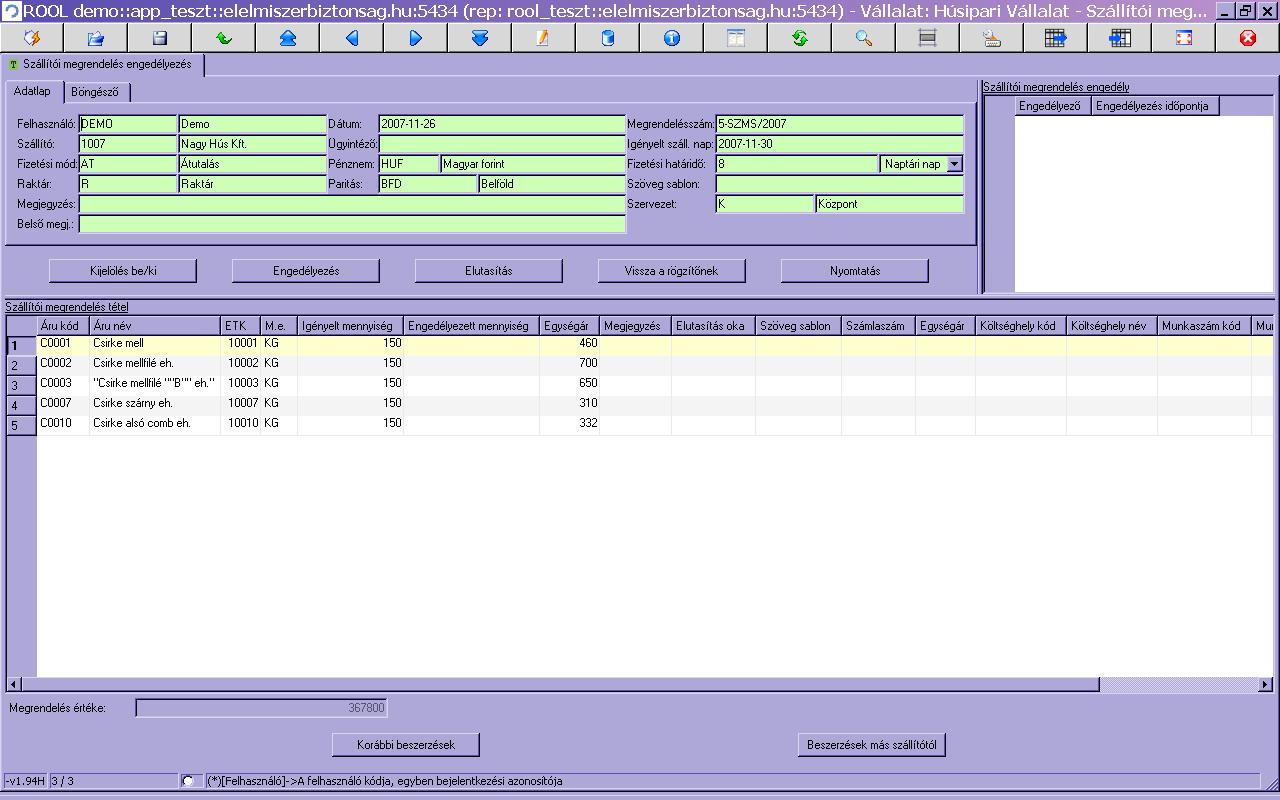The height and width of the screenshot is (800, 1280).
Task: Click the Igényelt mennyiség column header
Action: (351, 326)
